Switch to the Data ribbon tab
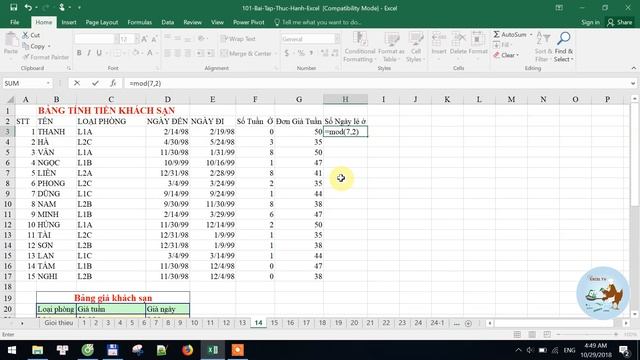 coord(167,22)
